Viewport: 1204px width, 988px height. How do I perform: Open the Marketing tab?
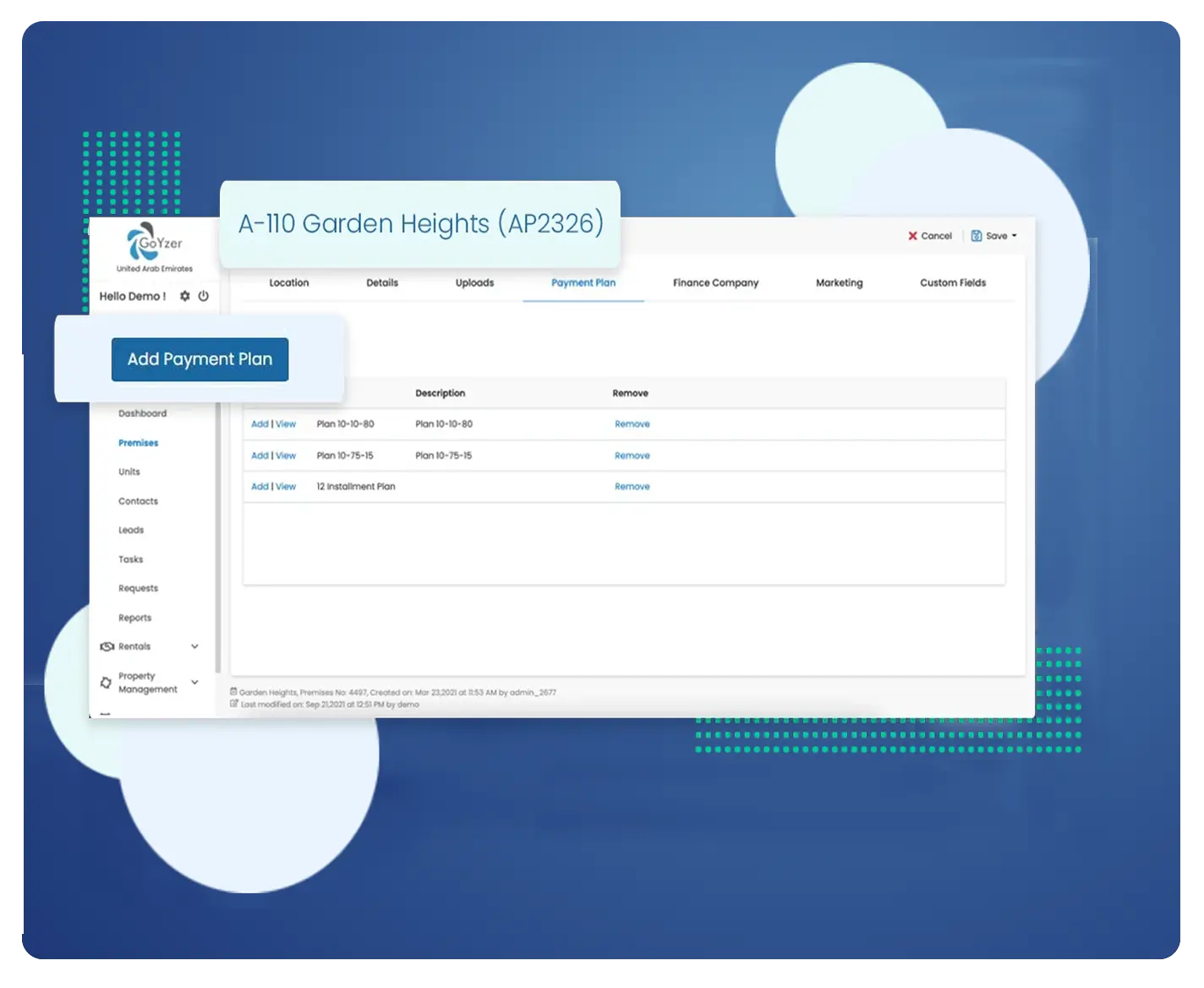tap(839, 283)
